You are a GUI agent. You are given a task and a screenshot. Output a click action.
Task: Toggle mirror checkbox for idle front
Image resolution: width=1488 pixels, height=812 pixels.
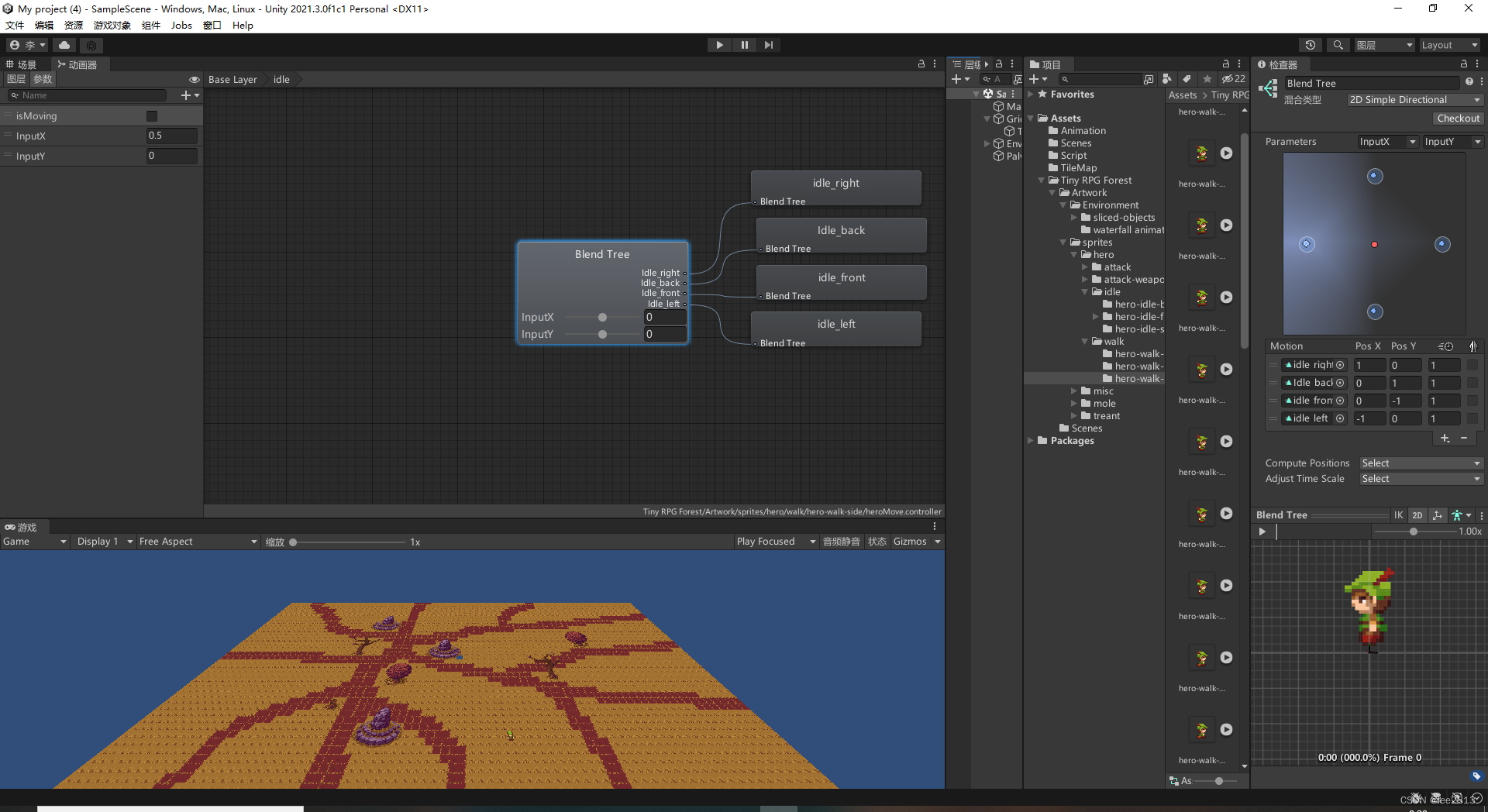1472,401
